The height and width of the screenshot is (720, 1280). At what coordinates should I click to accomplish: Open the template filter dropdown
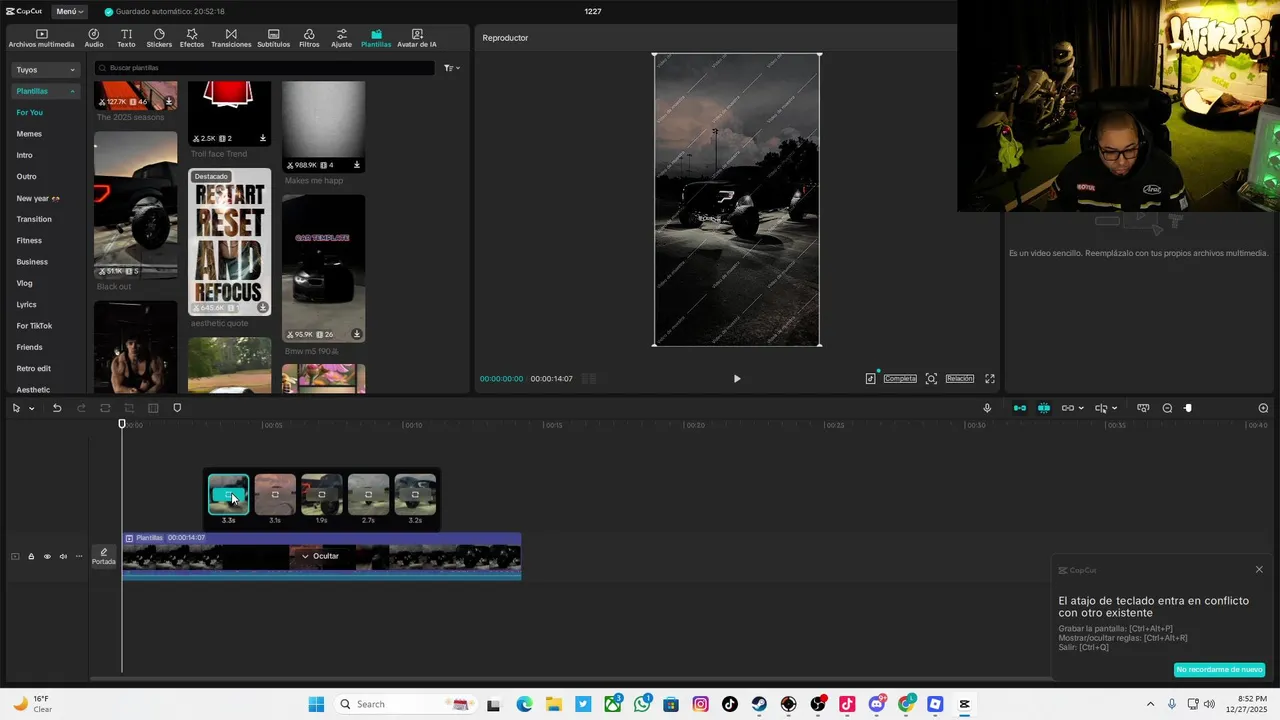(451, 68)
